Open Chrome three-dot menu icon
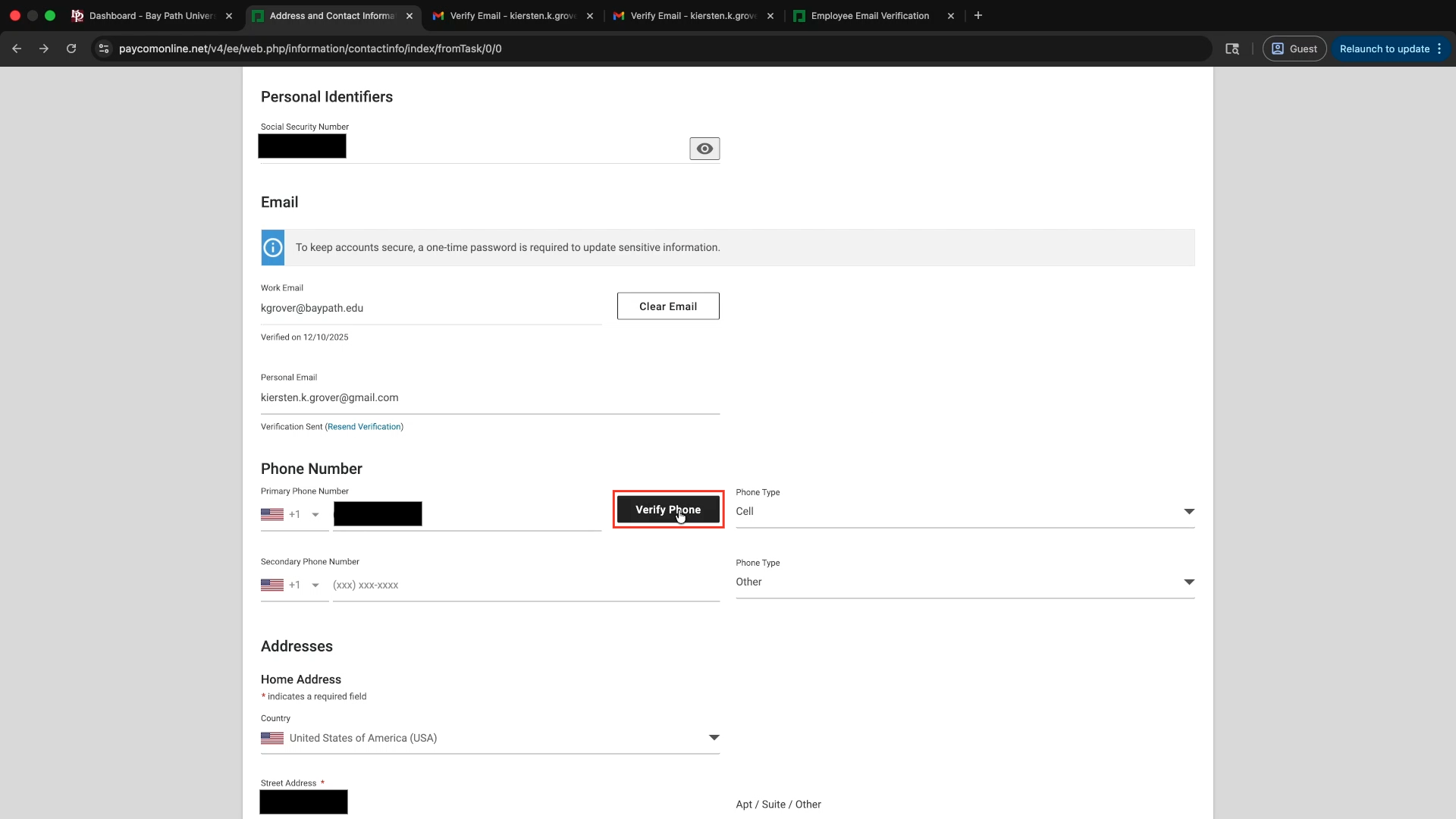The height and width of the screenshot is (819, 1456). [1439, 49]
